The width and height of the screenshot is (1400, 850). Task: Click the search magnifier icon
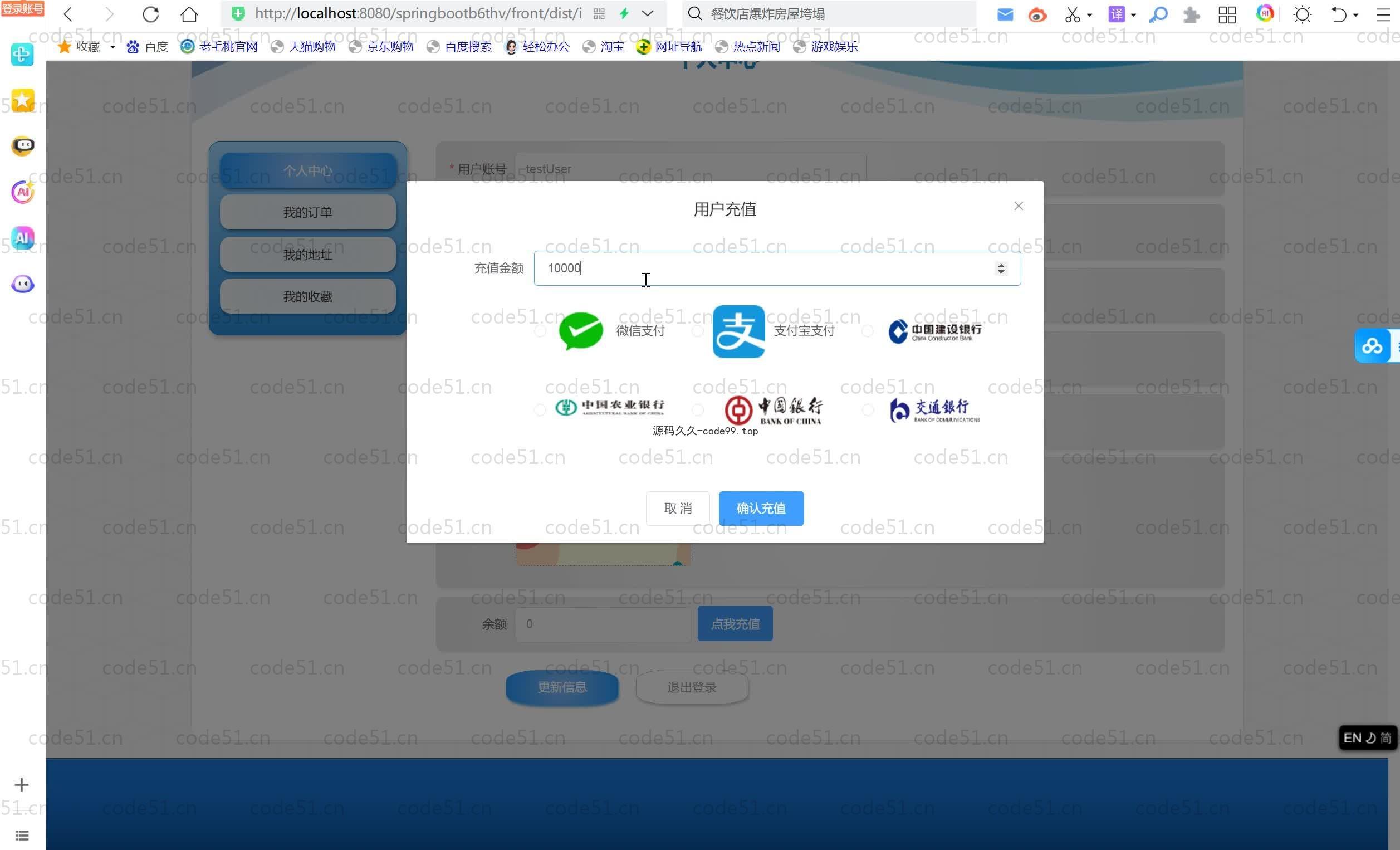(695, 13)
